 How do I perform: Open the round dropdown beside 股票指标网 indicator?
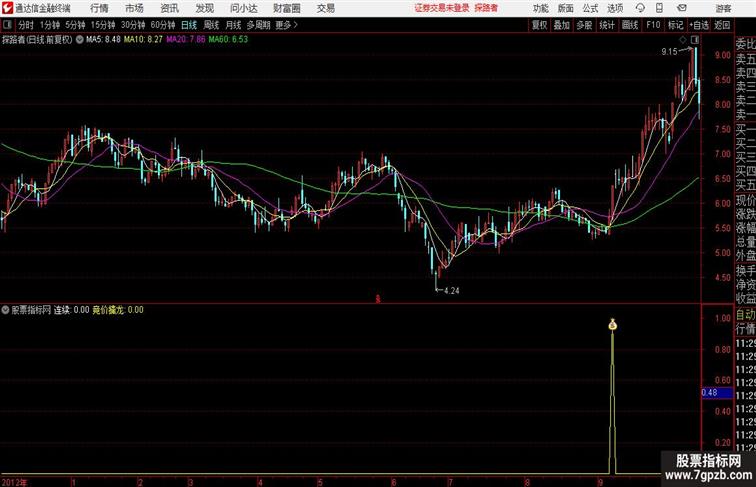(6, 310)
